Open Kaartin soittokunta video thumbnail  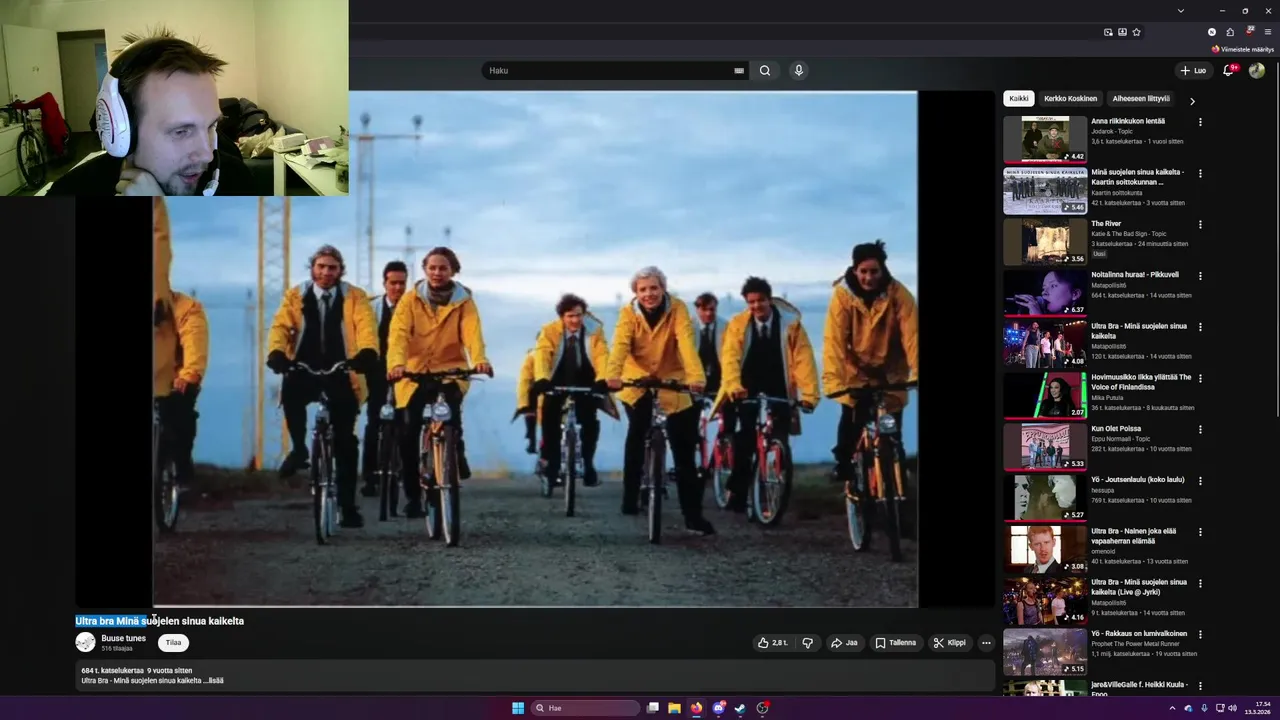(x=1045, y=190)
